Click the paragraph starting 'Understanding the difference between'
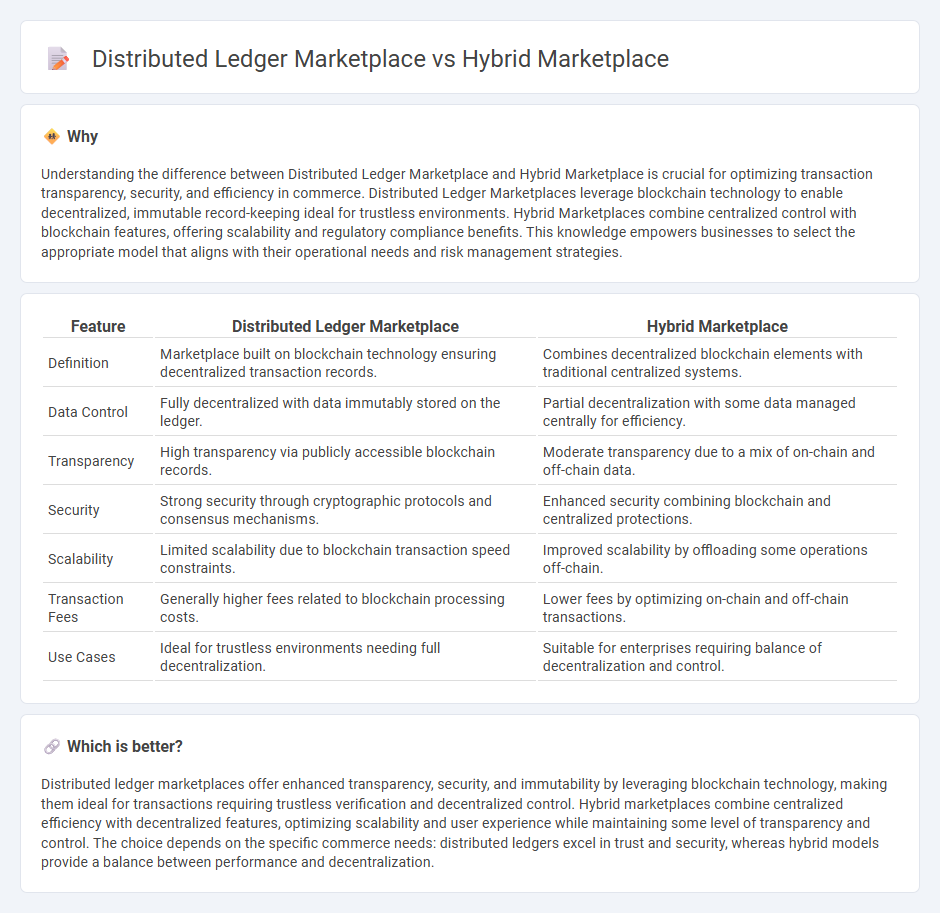Screen dimensions: 940x913 coord(457,213)
